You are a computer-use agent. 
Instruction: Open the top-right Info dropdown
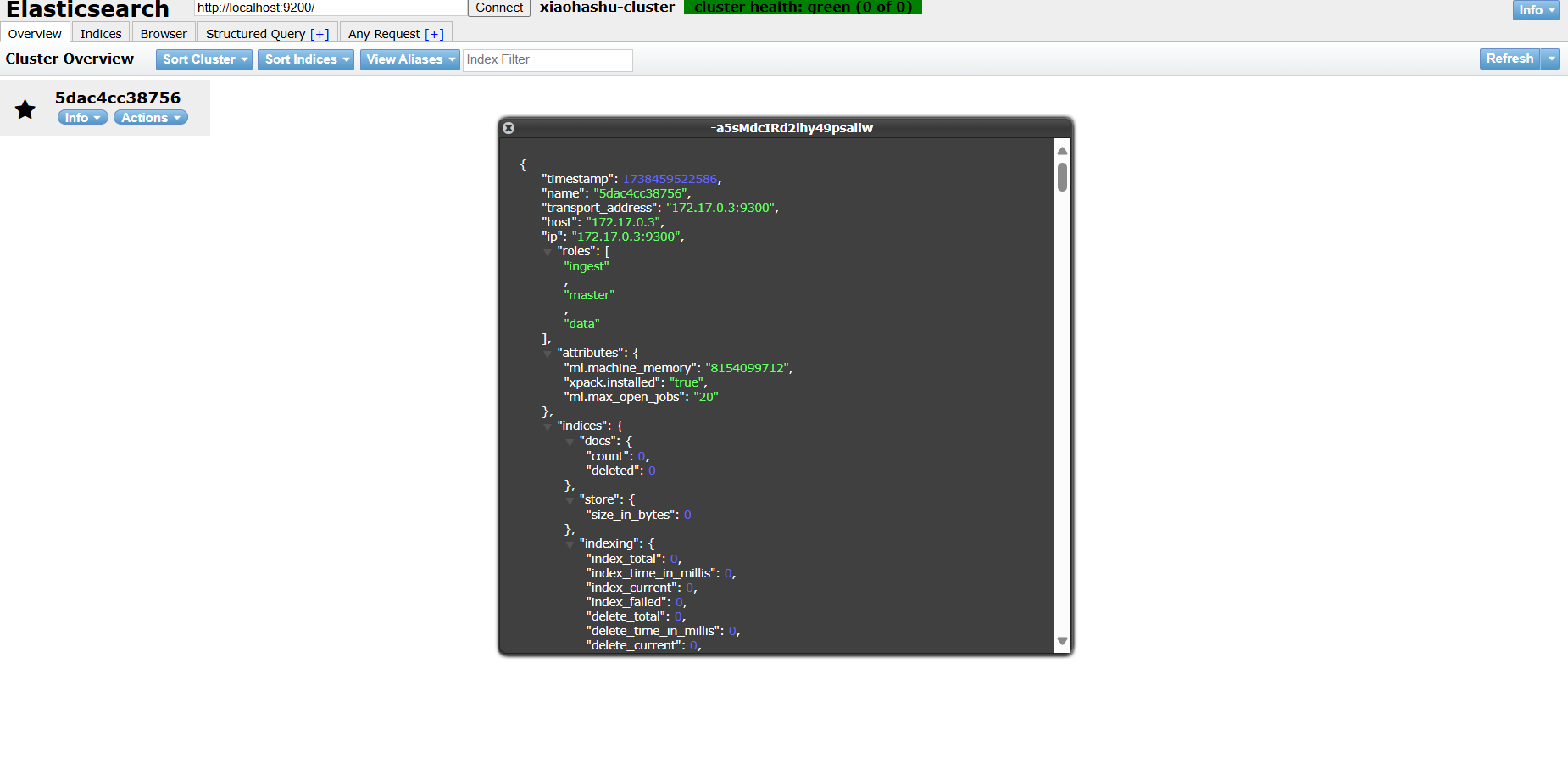click(x=1536, y=10)
